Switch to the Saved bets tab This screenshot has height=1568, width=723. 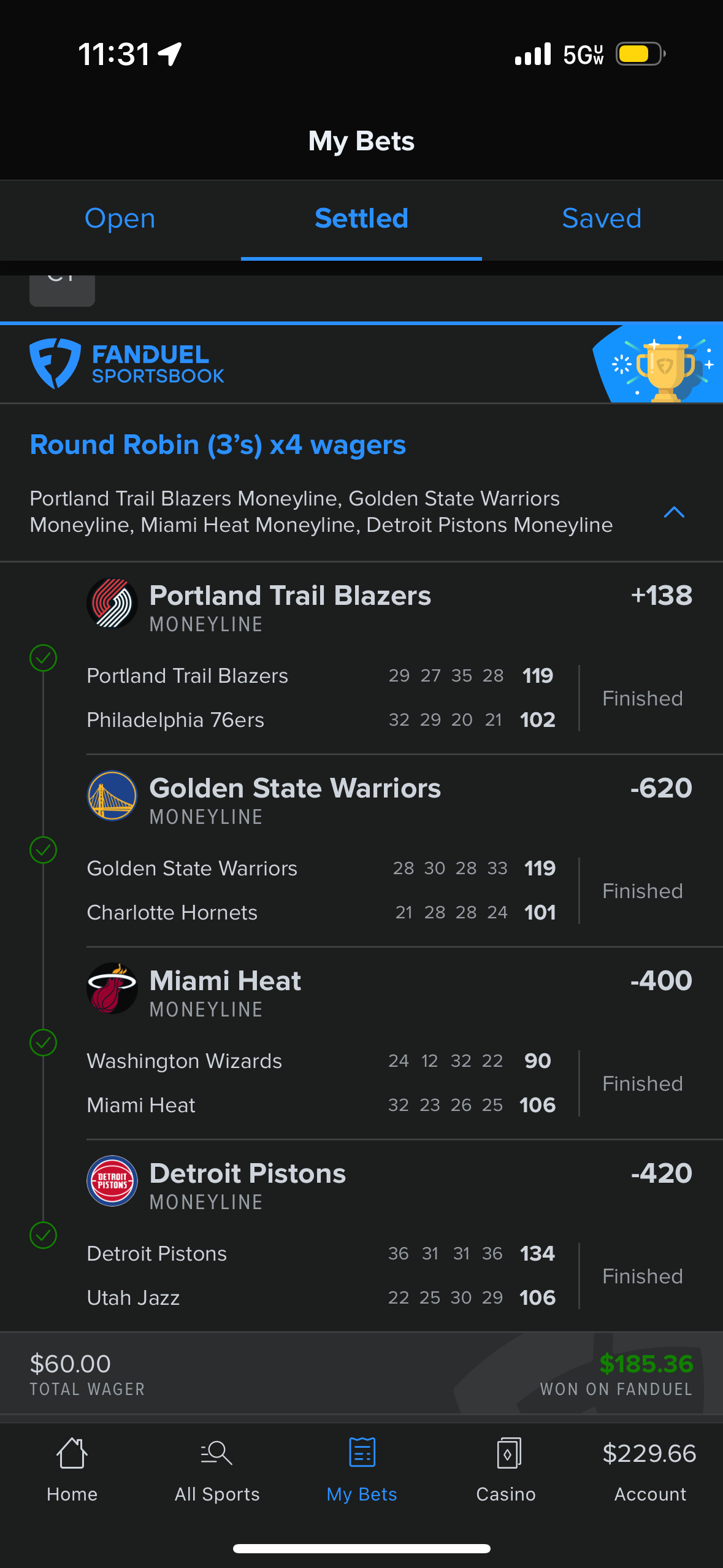[602, 219]
